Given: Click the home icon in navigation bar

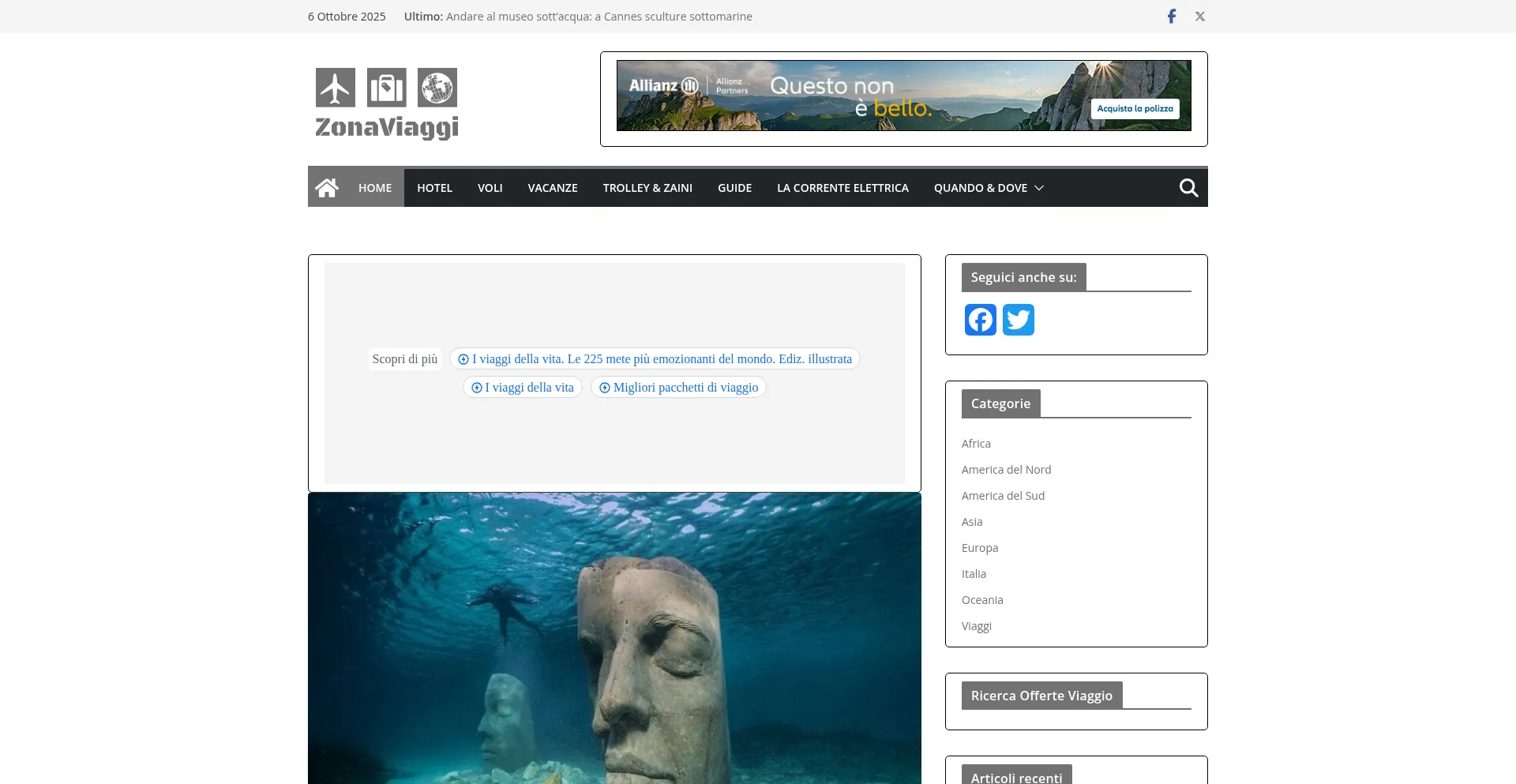Looking at the screenshot, I should [327, 188].
